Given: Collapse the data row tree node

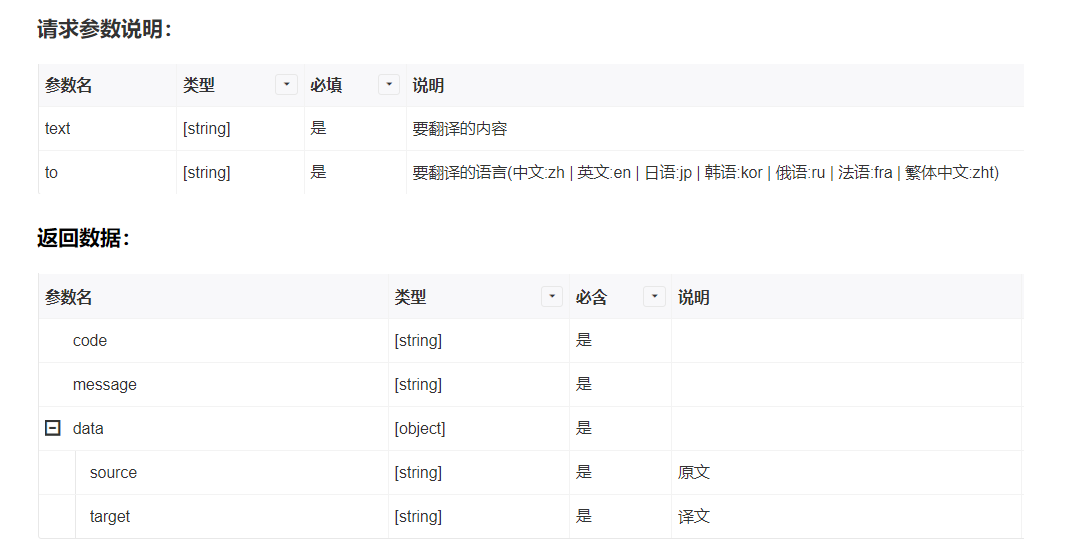Looking at the screenshot, I should pos(53,428).
